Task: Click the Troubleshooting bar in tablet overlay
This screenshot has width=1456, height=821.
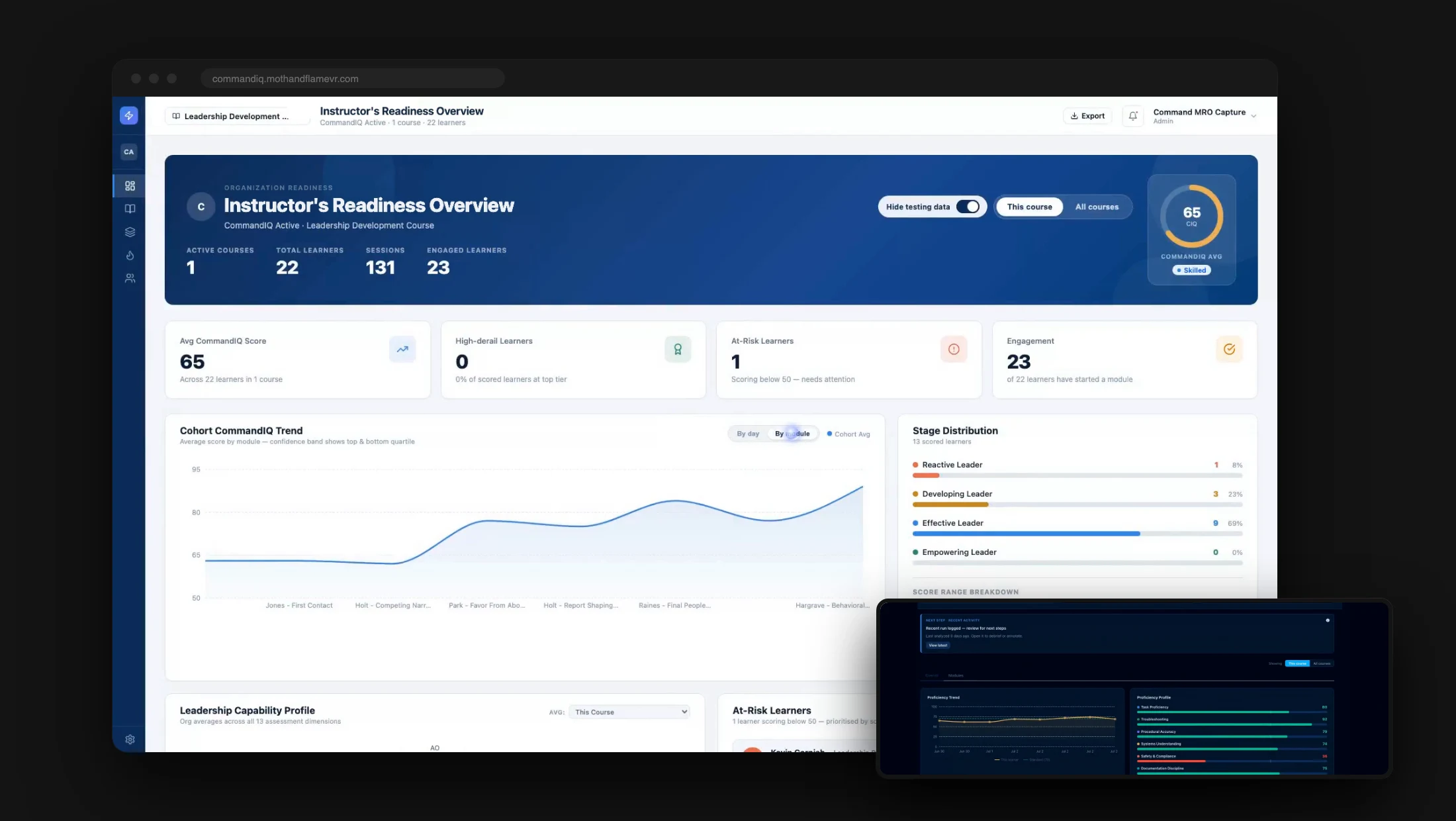Action: tap(1232, 724)
